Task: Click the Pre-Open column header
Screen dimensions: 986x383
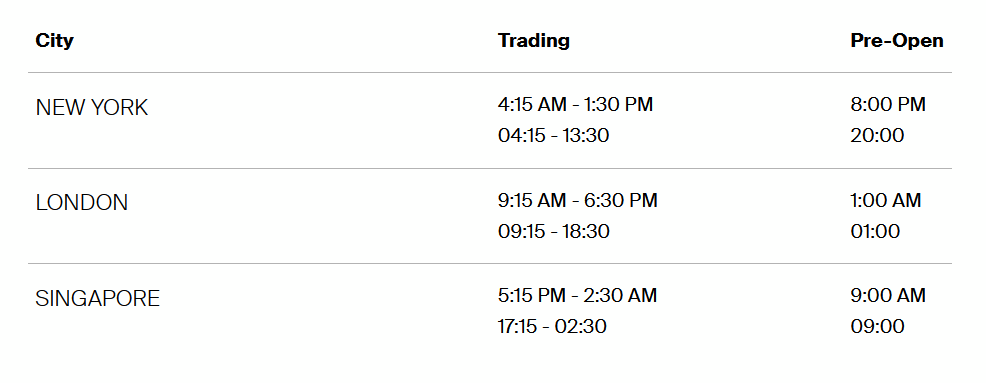Action: (x=897, y=40)
